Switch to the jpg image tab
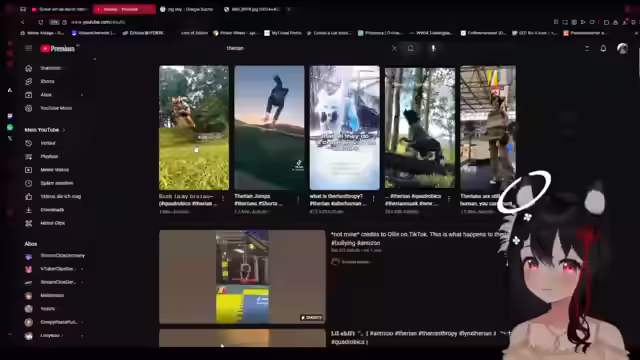Image resolution: width=640 pixels, height=360 pixels. (252, 9)
